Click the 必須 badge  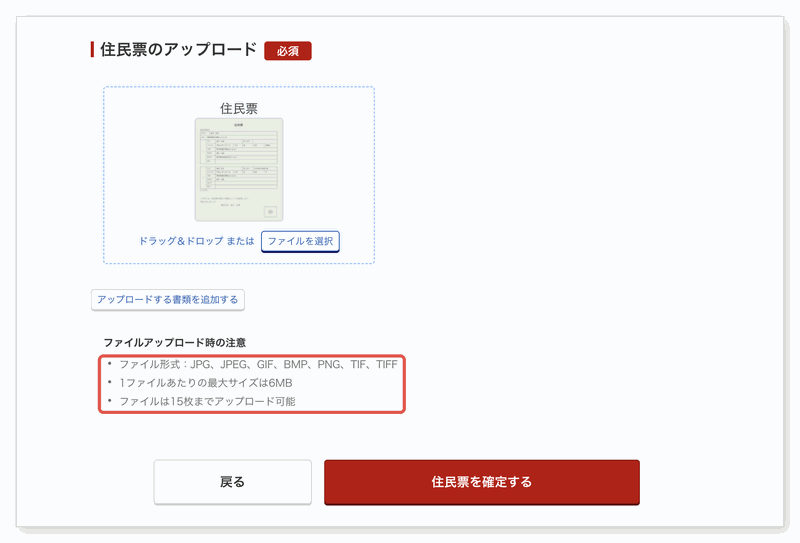(x=288, y=51)
